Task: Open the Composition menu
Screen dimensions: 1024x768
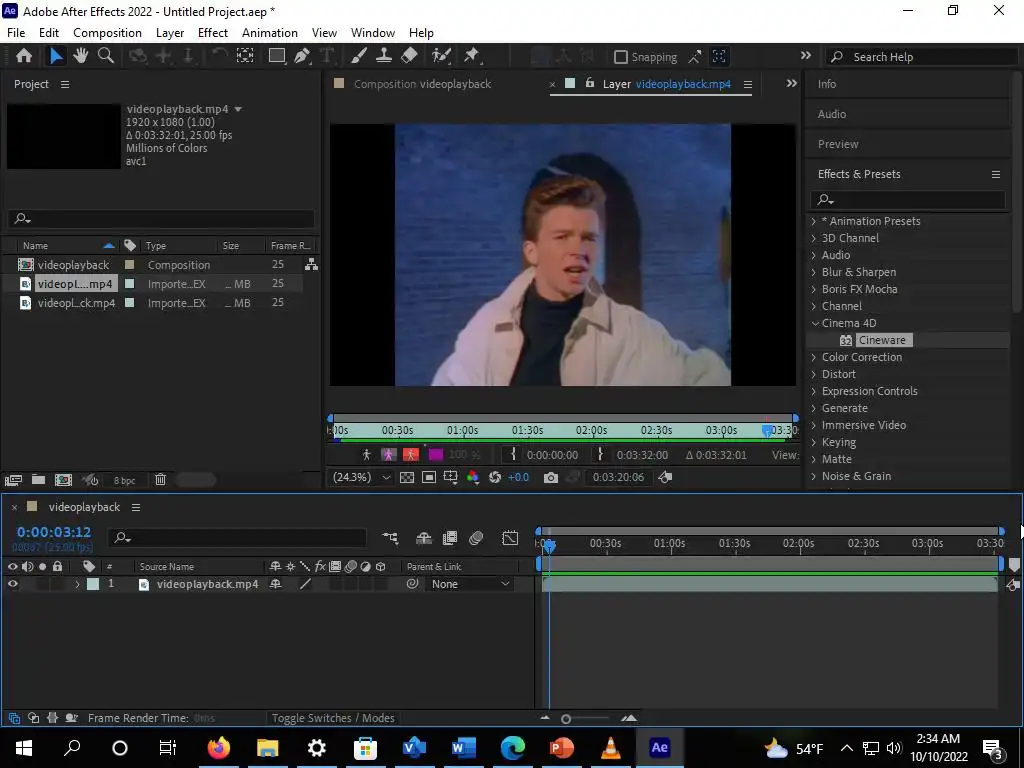Action: (107, 33)
